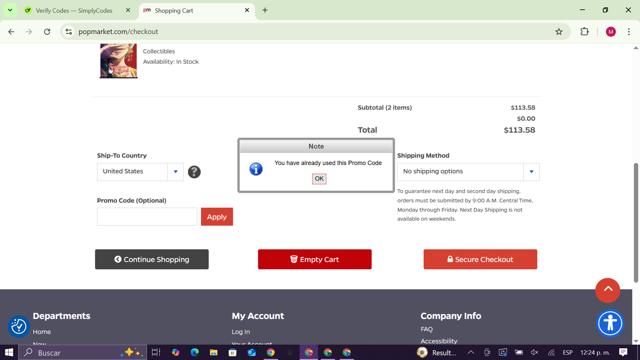640x360 pixels.
Task: Proceed to Secure Checkout
Action: pos(480,259)
